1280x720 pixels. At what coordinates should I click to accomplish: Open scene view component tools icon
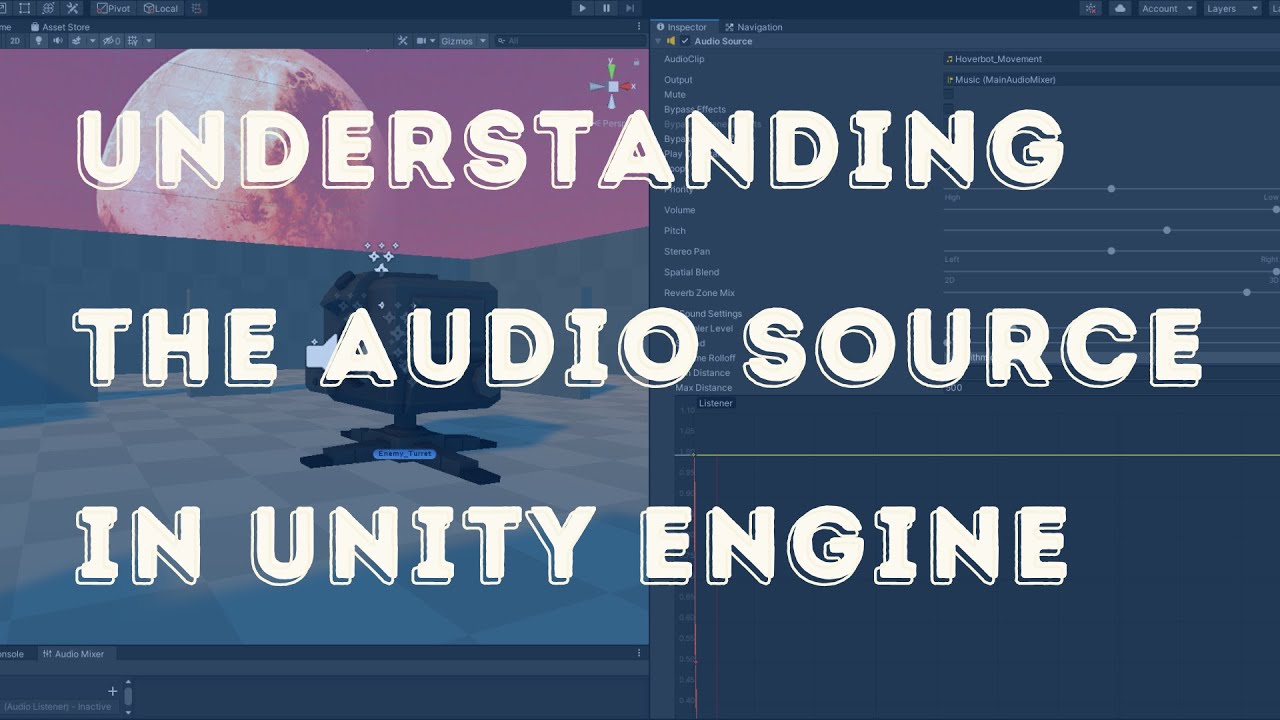(403, 41)
